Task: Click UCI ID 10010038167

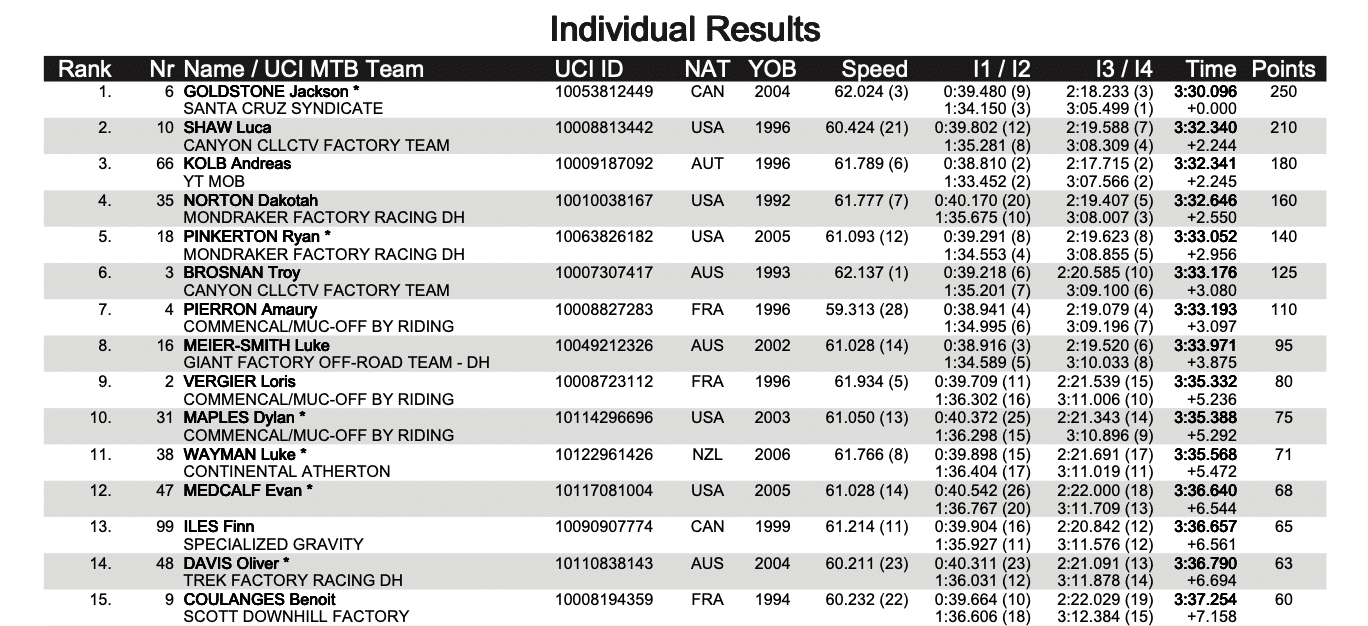Action: pos(604,200)
